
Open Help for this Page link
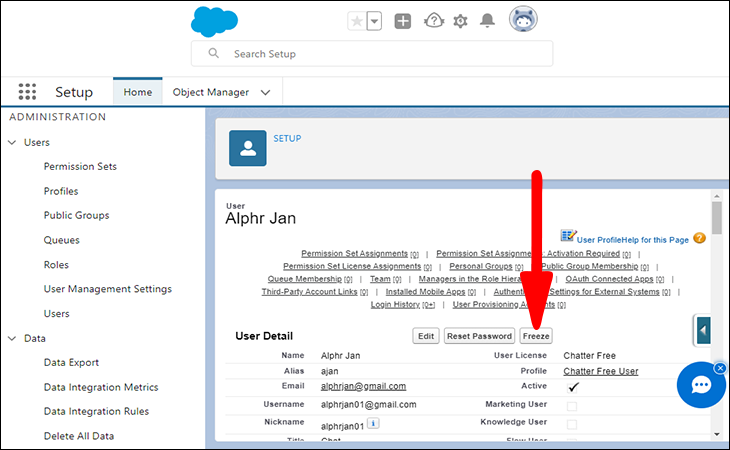pyautogui.click(x=657, y=240)
